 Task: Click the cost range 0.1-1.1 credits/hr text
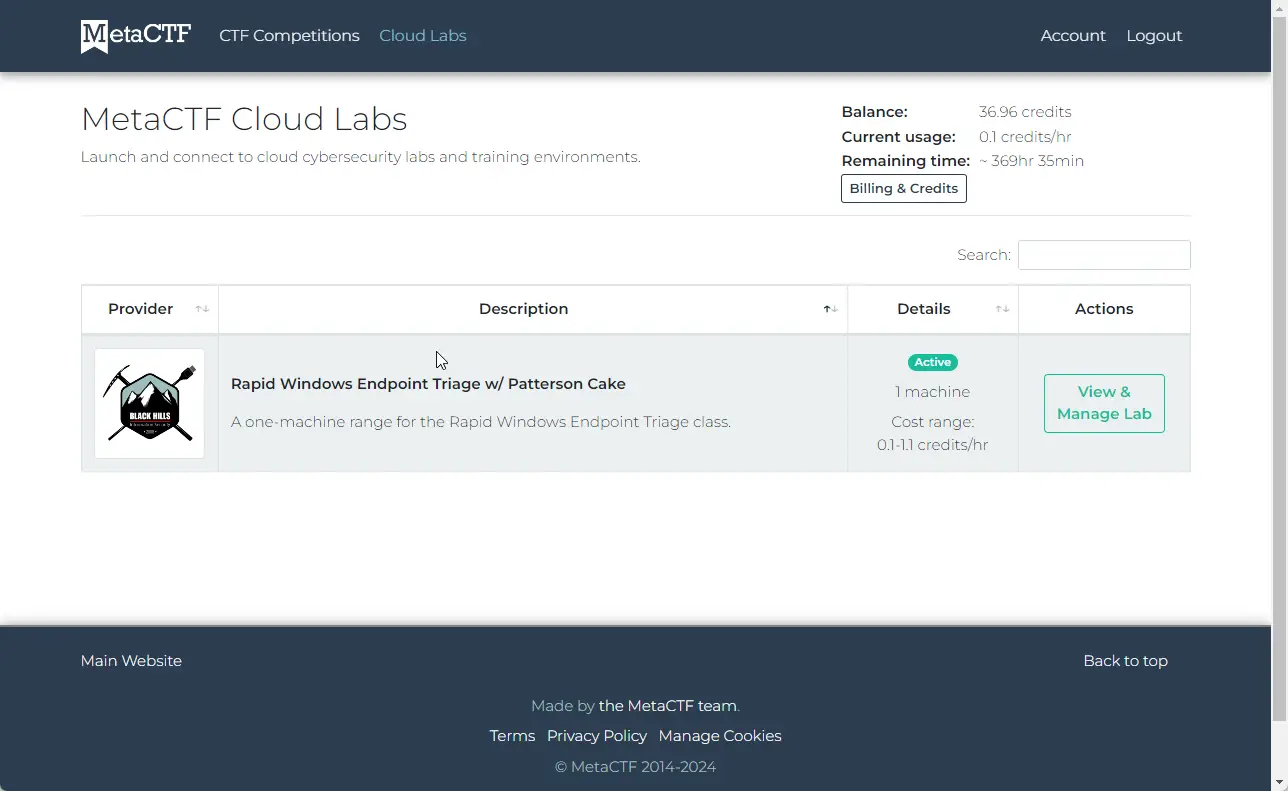932,433
